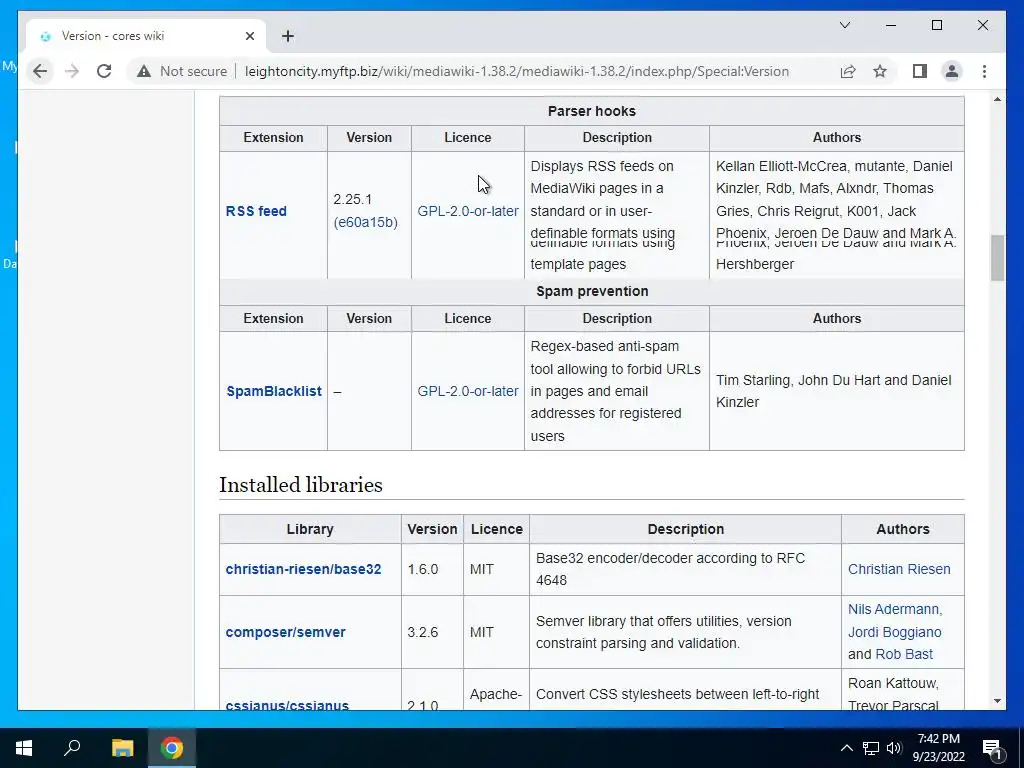Open the e60a15b commit link
This screenshot has width=1024, height=768.
(366, 222)
